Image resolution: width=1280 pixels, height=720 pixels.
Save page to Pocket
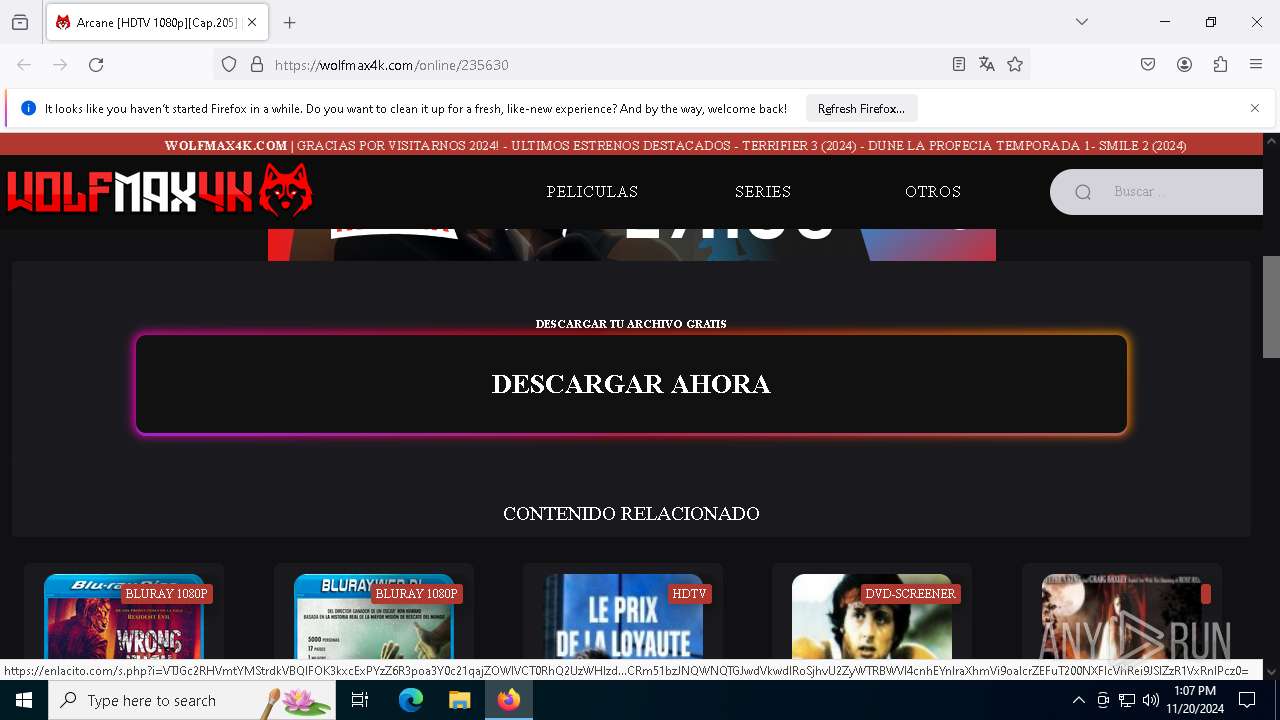click(x=1148, y=65)
